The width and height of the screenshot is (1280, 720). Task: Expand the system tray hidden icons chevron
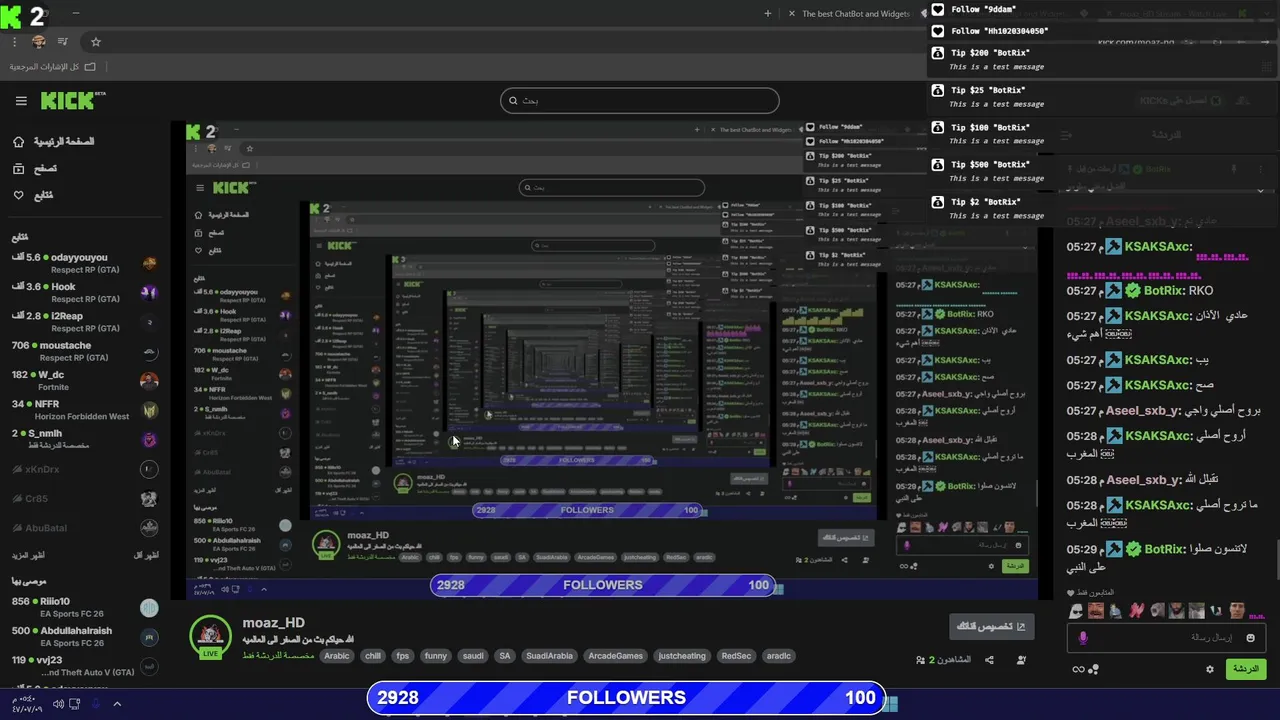point(117,704)
